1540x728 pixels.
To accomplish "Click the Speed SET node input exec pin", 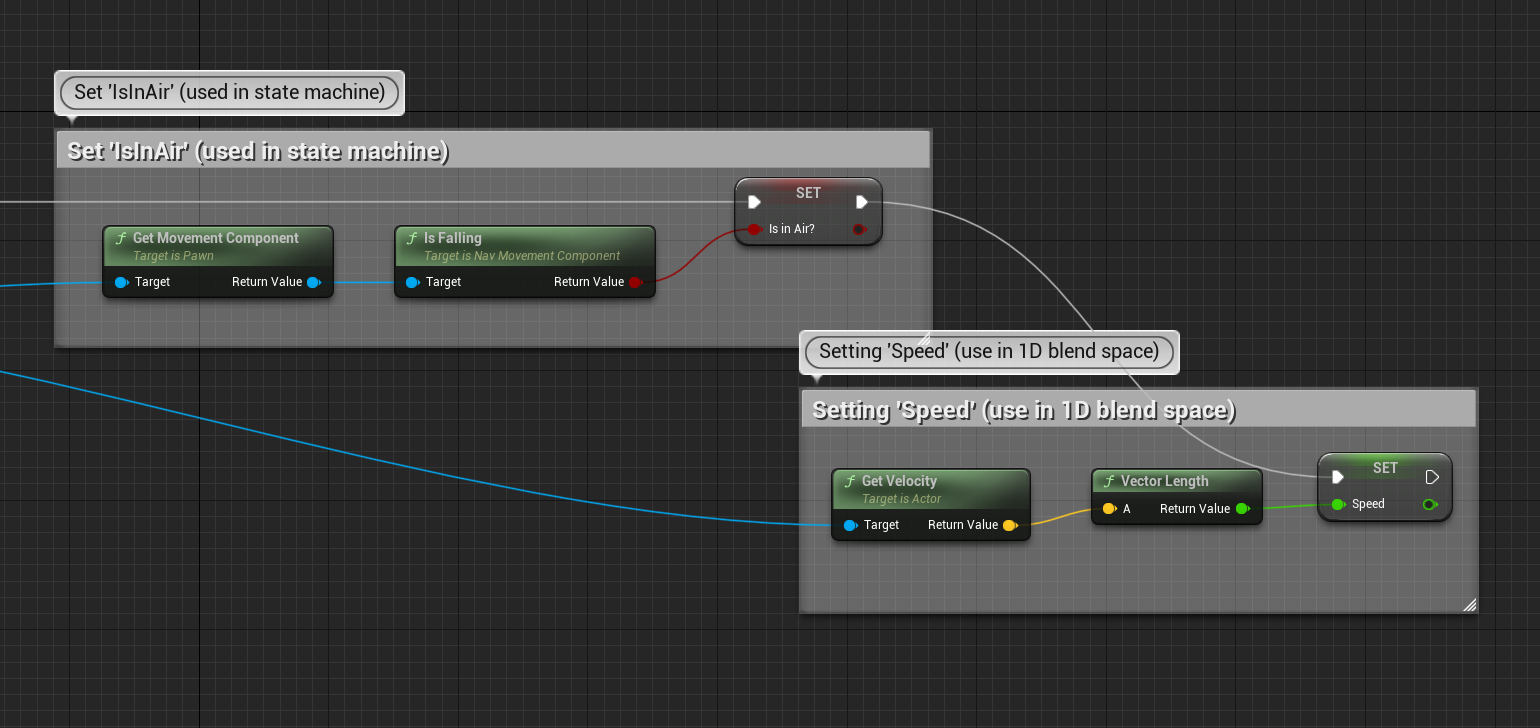I will [1338, 477].
